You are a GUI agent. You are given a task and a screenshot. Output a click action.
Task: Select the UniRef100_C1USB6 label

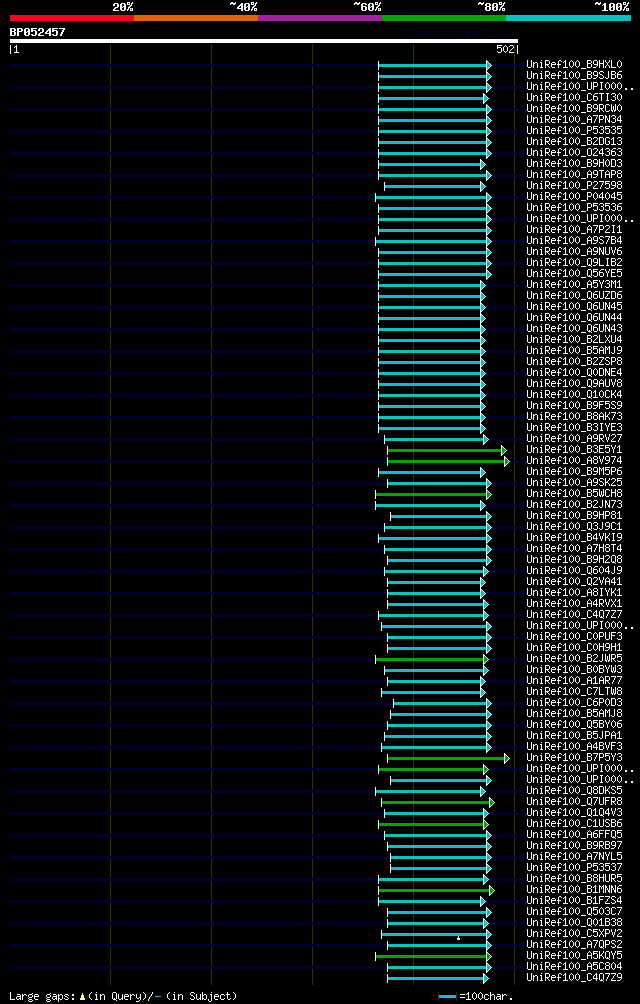[574, 823]
